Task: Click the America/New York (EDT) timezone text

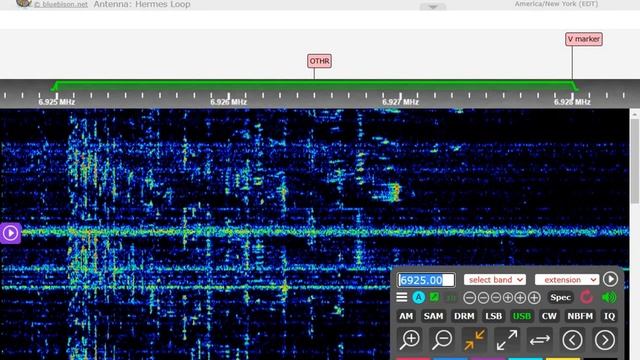Action: 556,4
